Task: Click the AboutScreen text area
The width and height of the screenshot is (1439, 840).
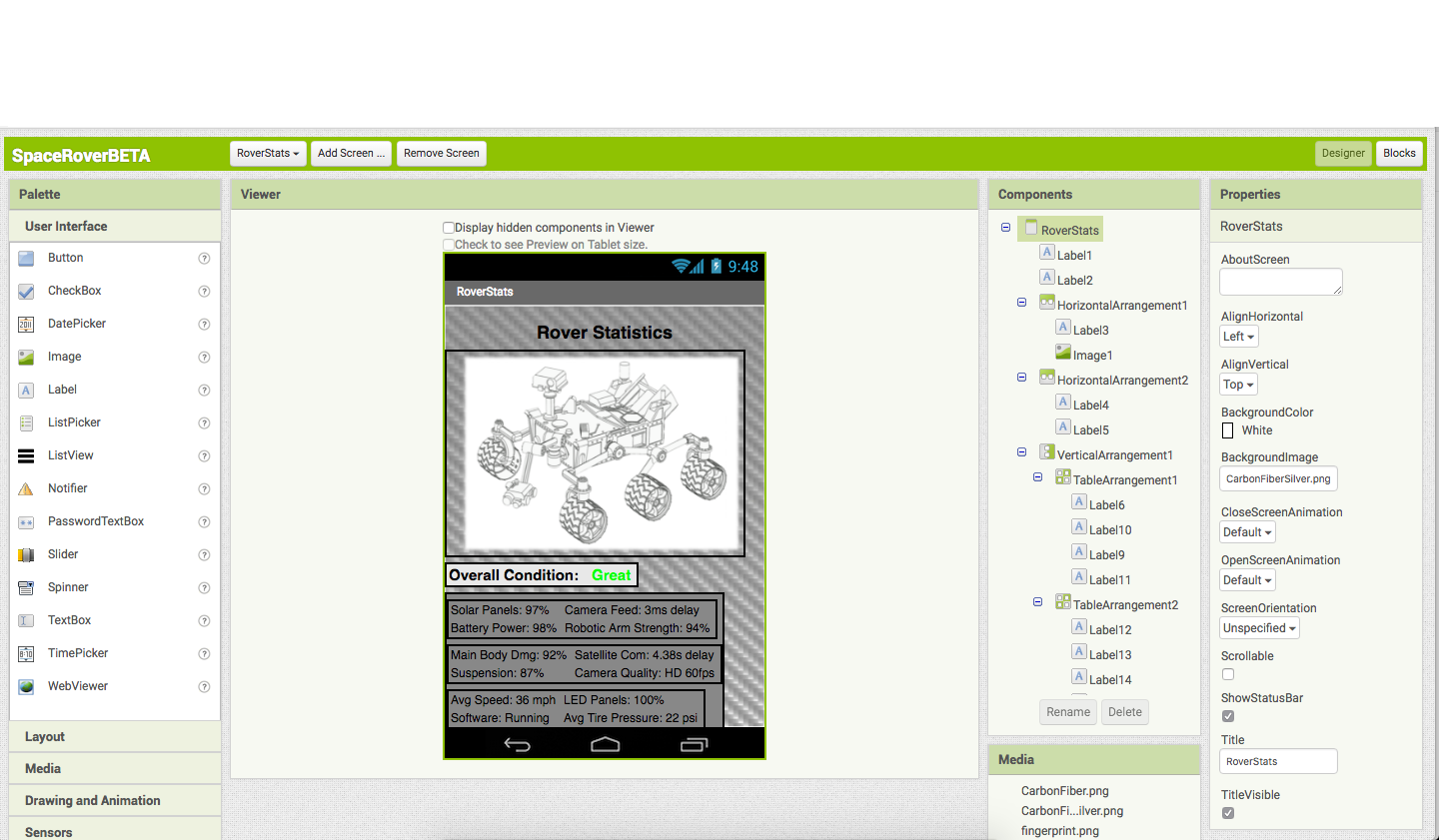Action: click(1280, 283)
